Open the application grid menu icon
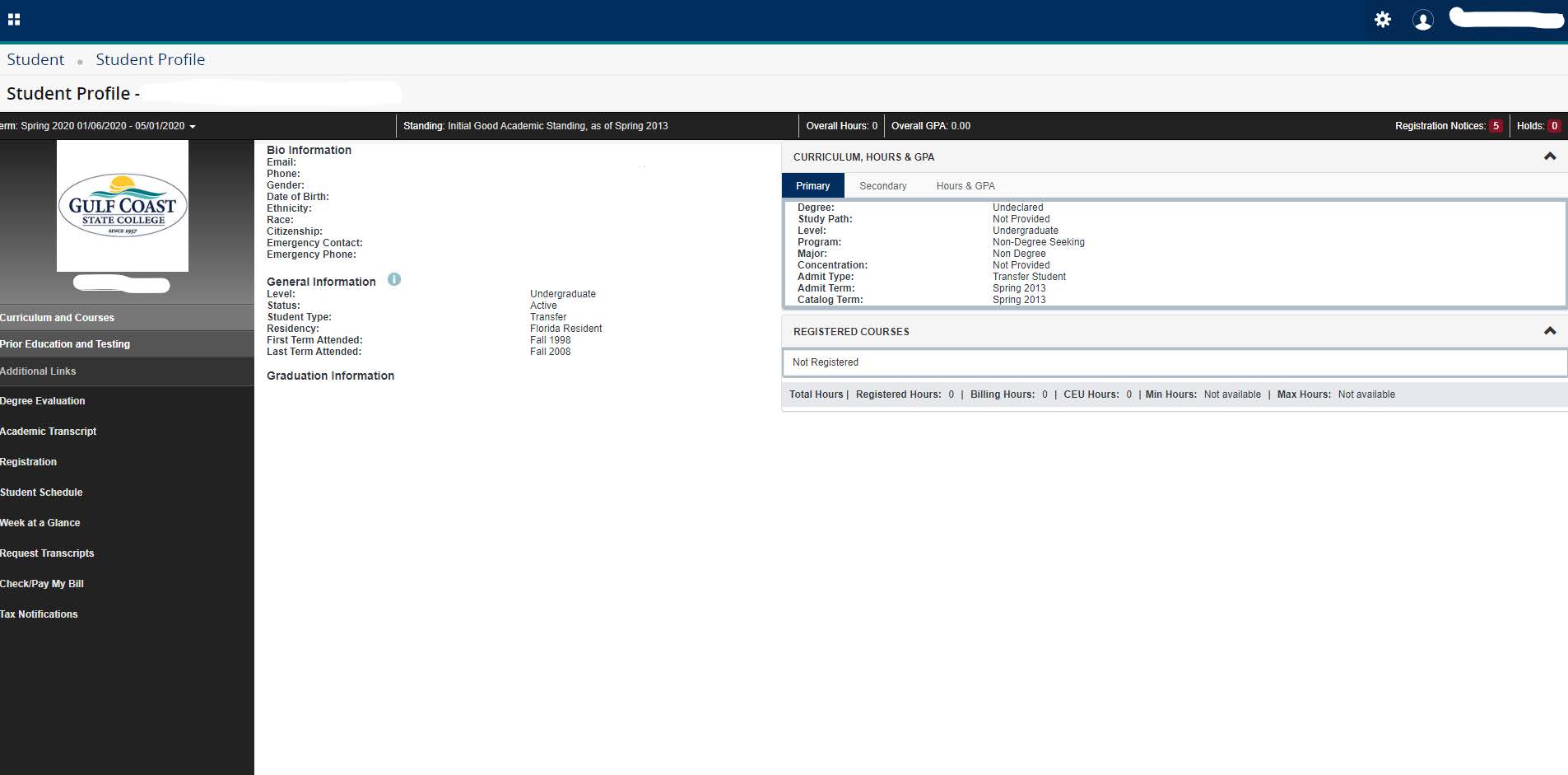Screen dimensions: 1568x775 tap(14, 18)
